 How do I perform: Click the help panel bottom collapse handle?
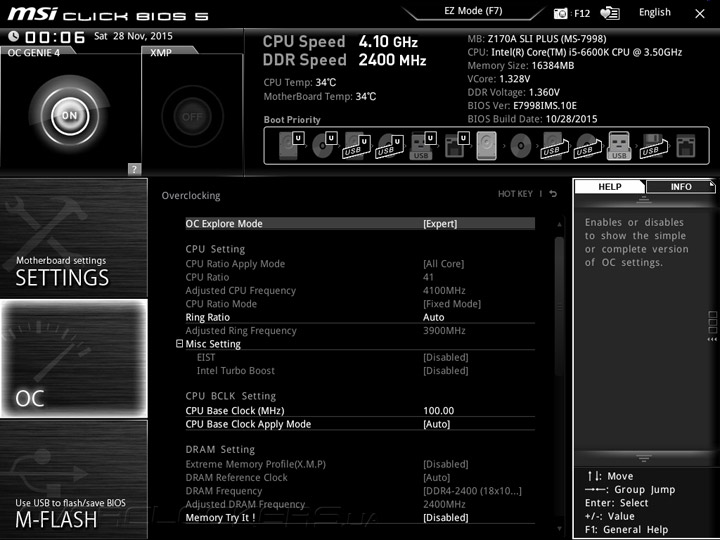pos(644,458)
